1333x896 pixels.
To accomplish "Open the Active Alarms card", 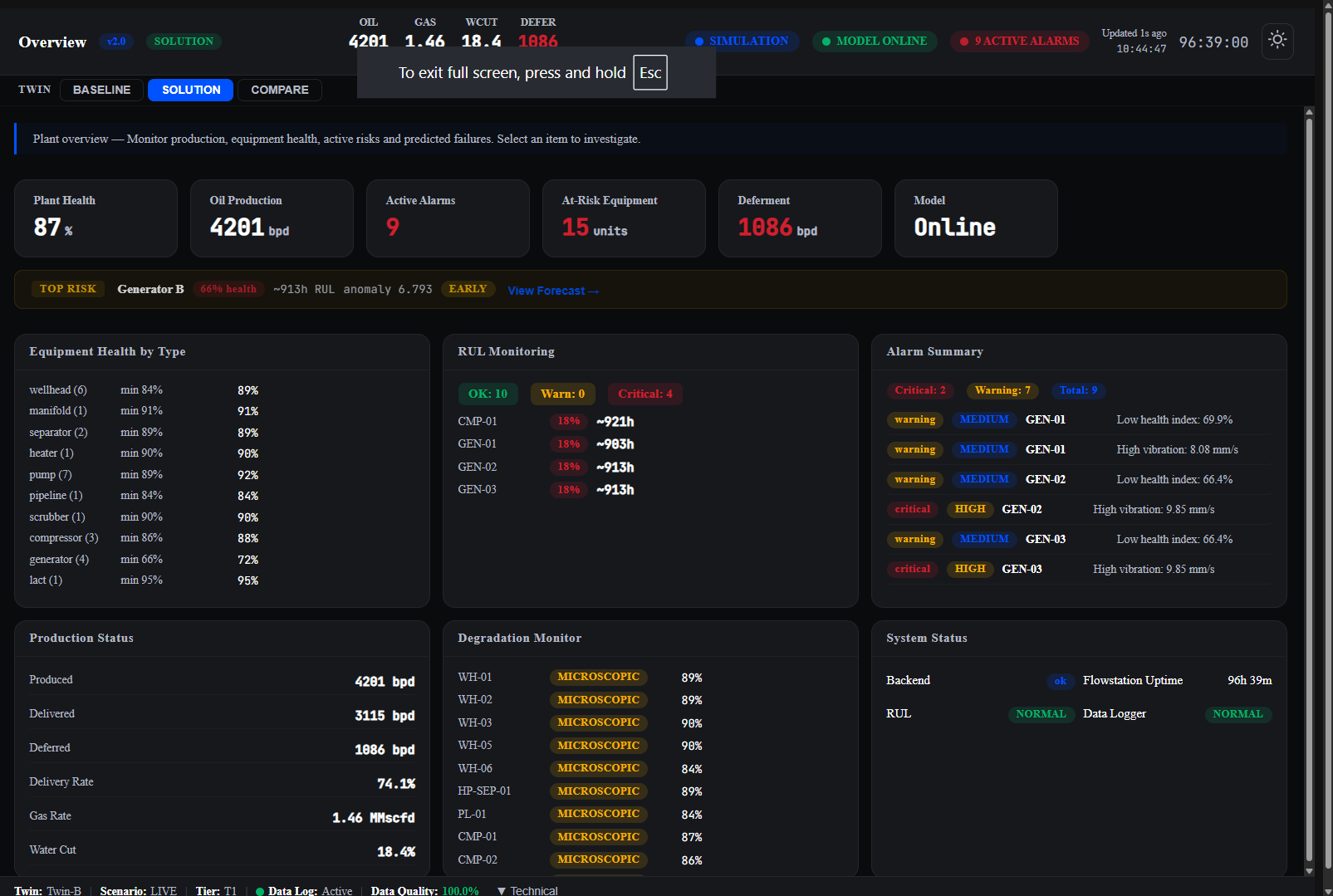I will pyautogui.click(x=448, y=218).
